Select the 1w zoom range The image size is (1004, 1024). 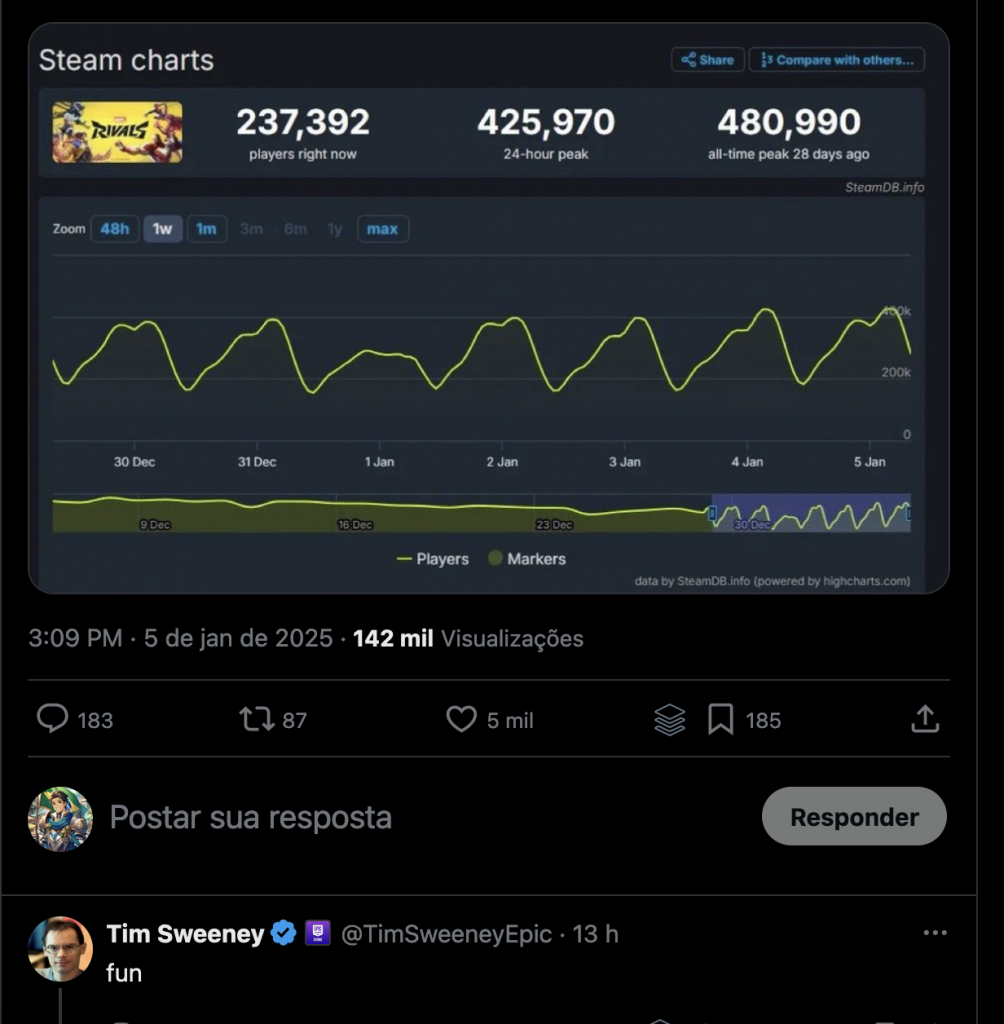[162, 229]
